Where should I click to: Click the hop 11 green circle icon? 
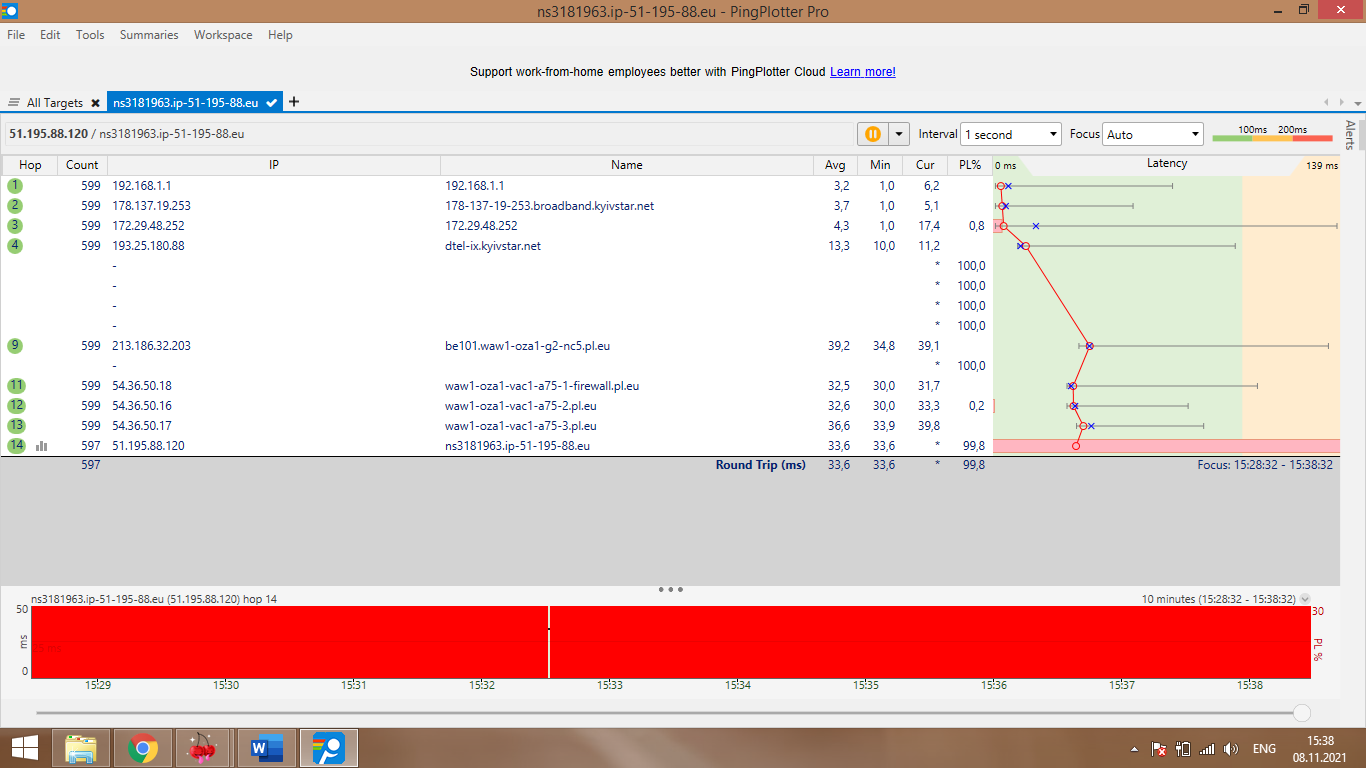coord(15,385)
